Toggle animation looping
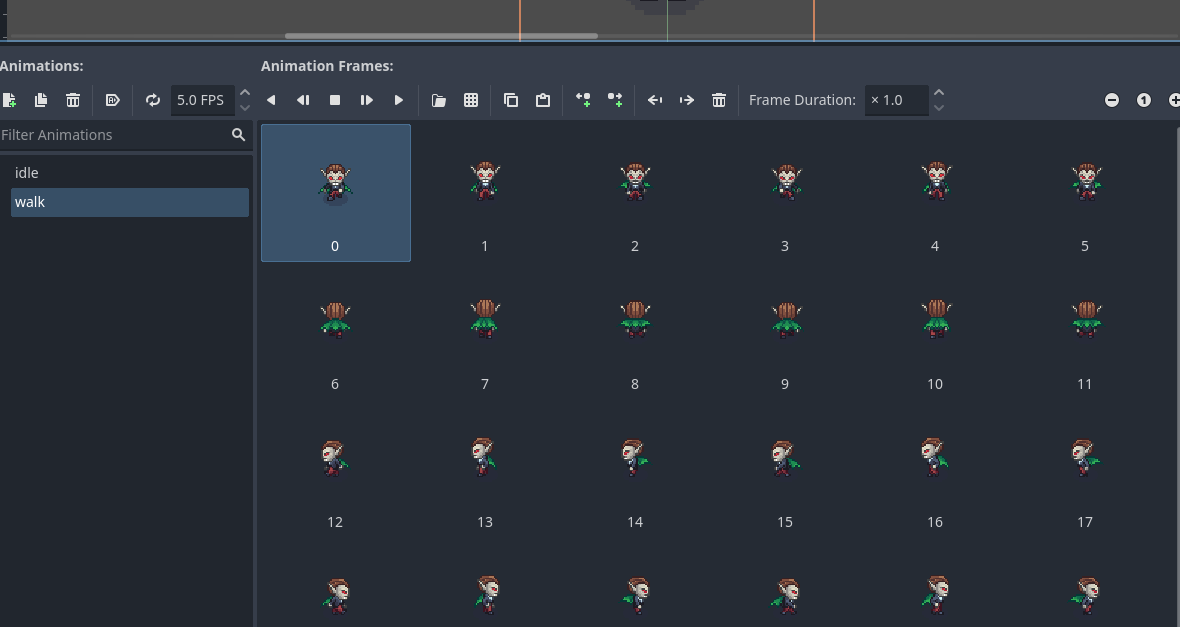This screenshot has width=1180, height=627. 153,100
